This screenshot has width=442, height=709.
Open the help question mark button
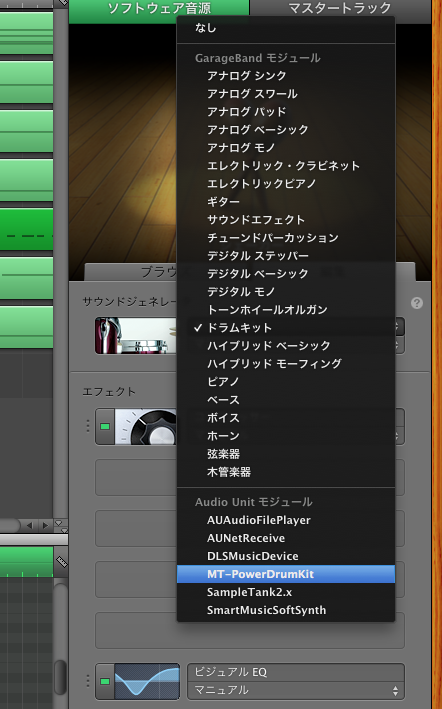click(417, 303)
